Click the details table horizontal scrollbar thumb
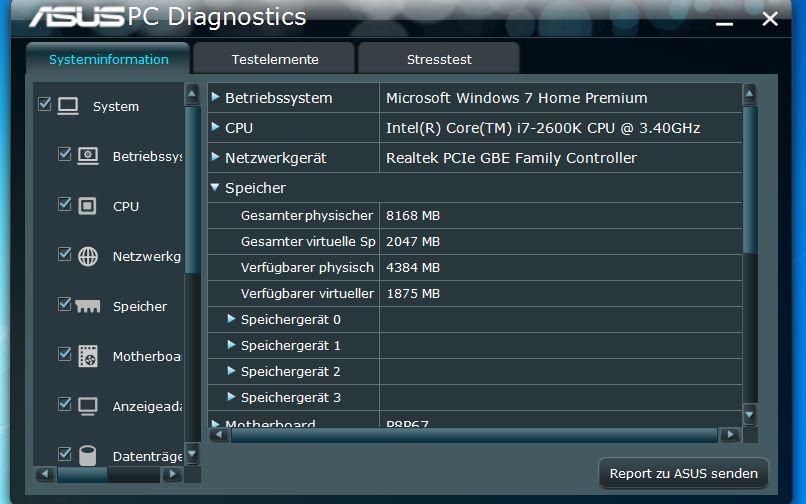Viewport: 806px width, 504px height. [x=474, y=436]
